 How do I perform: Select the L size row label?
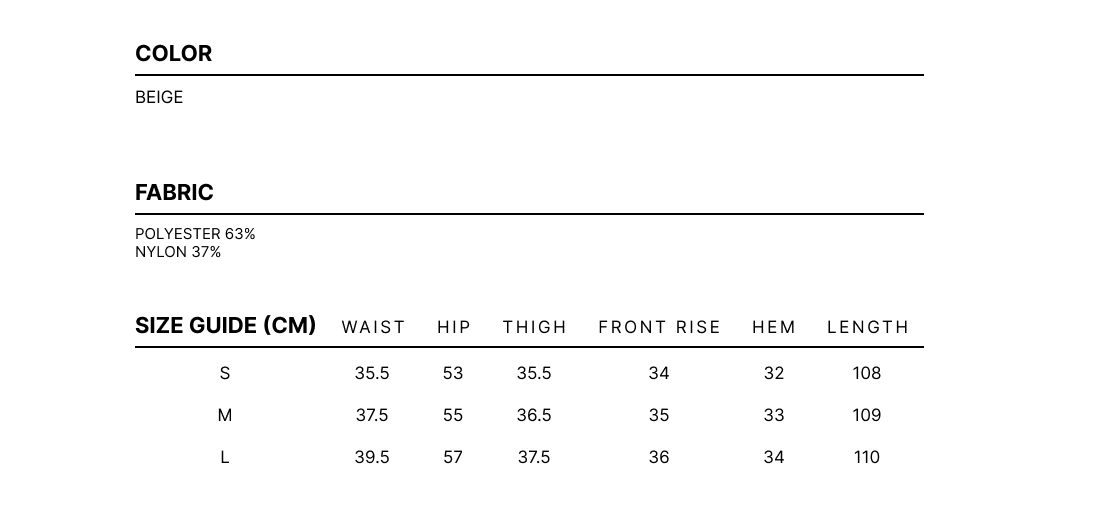225,457
